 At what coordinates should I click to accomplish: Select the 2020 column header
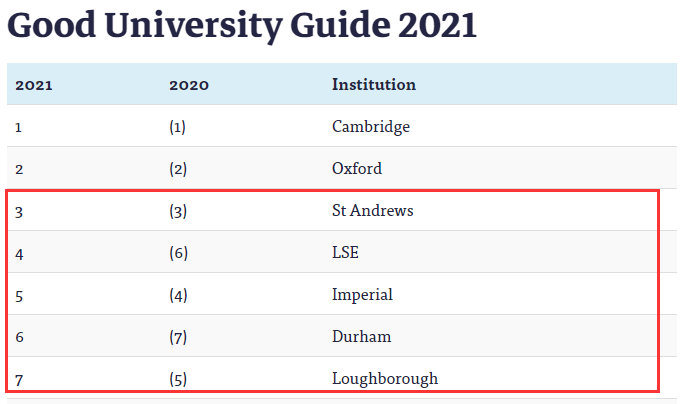189,85
